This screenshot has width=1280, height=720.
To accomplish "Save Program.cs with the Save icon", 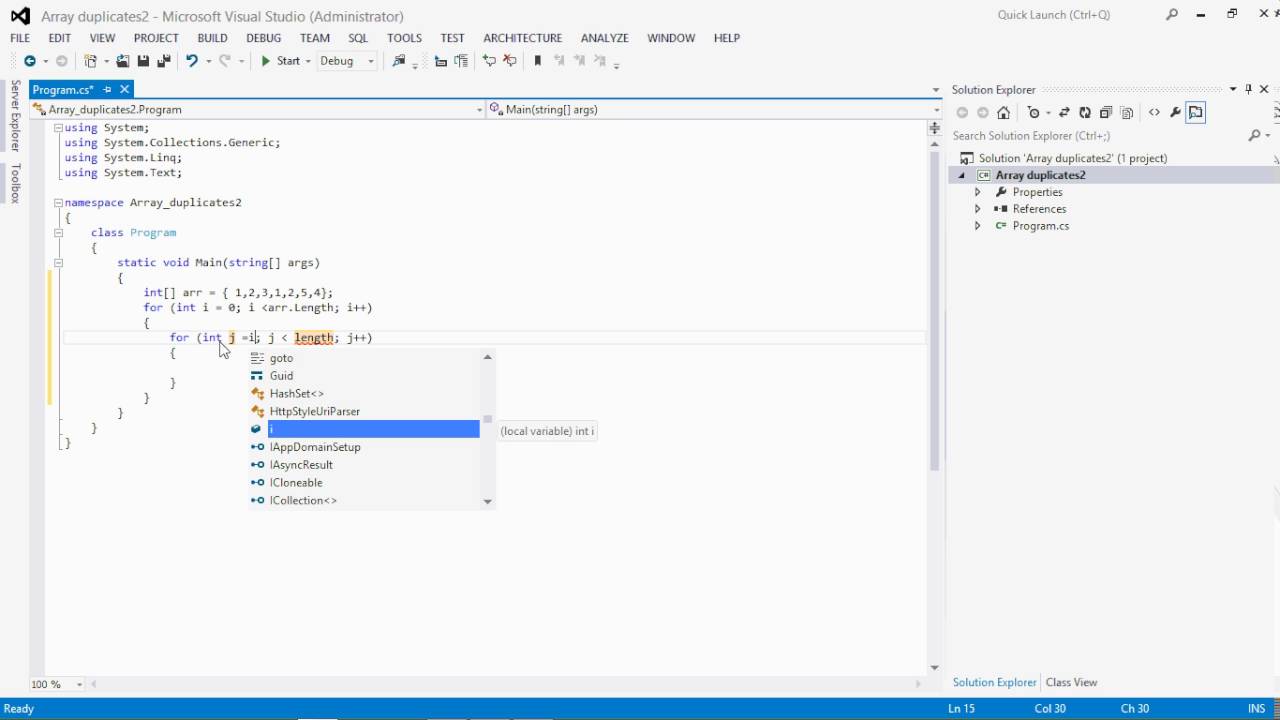I will (143, 61).
